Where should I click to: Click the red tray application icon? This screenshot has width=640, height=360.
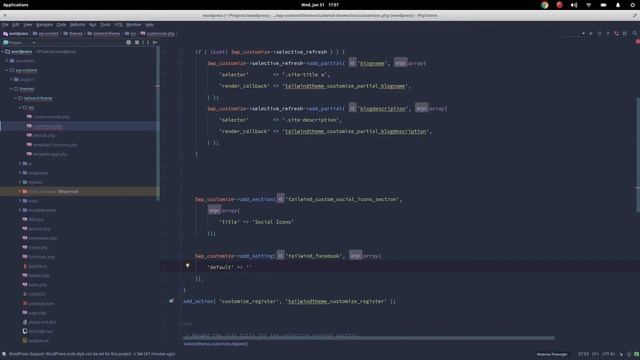(x=559, y=5)
